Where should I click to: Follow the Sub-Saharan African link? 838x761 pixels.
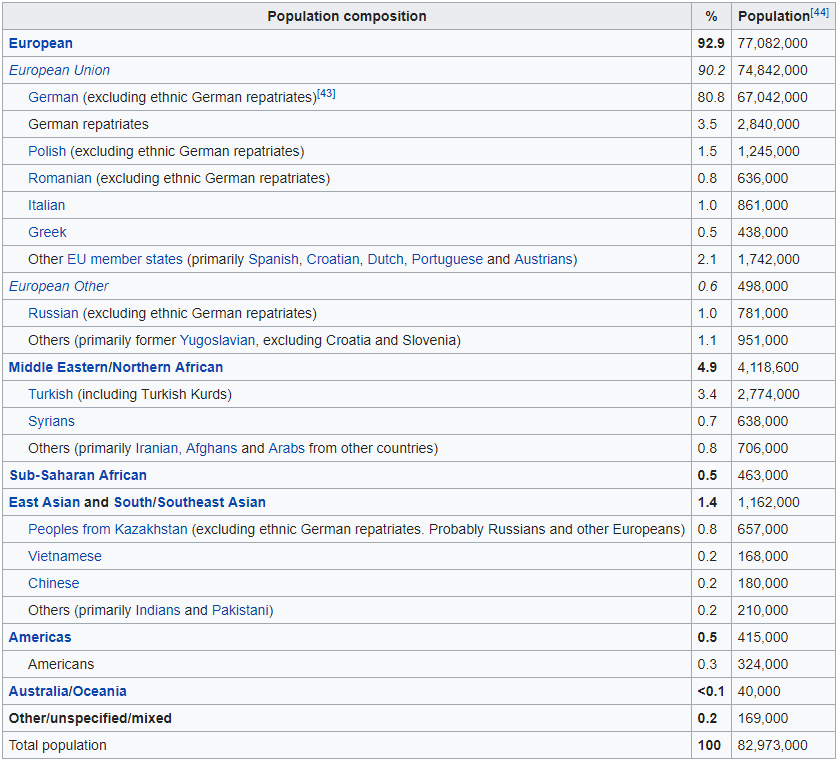tap(78, 475)
